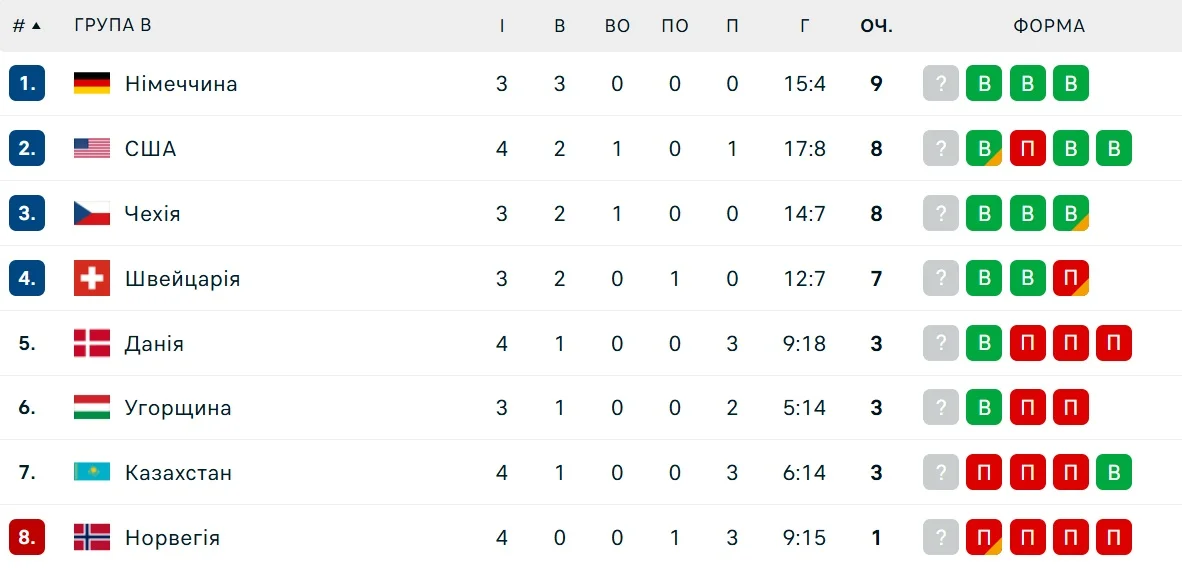The image size is (1182, 568).
Task: Click the Norway flag icon
Action: tap(92, 537)
